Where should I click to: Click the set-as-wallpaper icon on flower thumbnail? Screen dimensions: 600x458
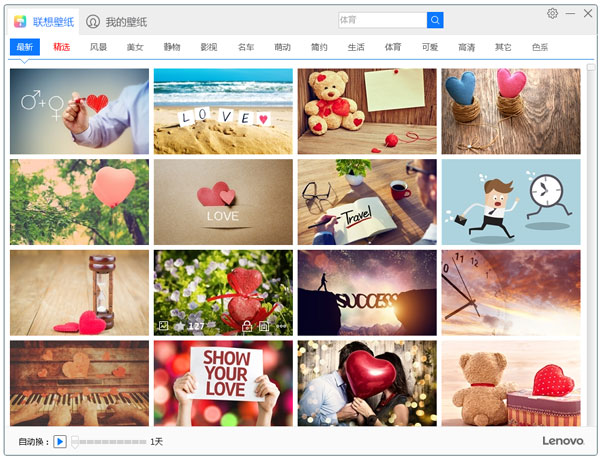click(x=163, y=326)
